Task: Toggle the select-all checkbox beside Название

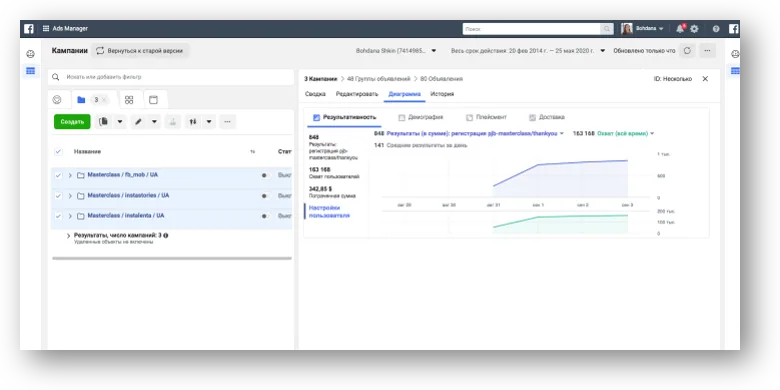Action: pos(58,152)
